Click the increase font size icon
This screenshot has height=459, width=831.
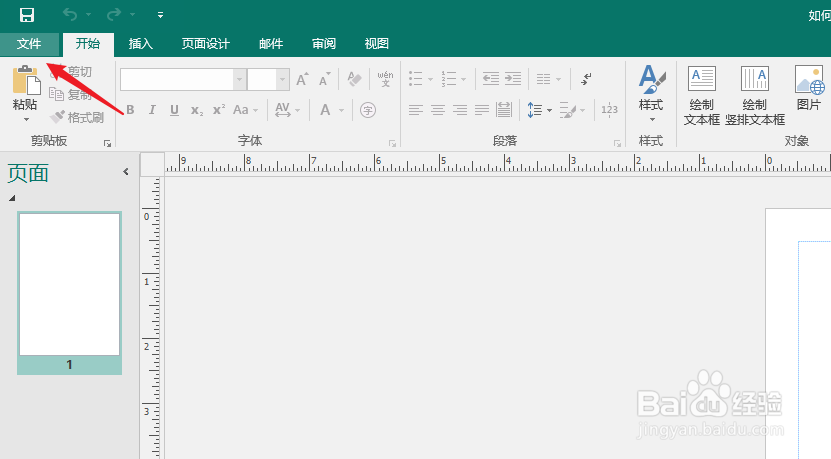click(x=302, y=79)
